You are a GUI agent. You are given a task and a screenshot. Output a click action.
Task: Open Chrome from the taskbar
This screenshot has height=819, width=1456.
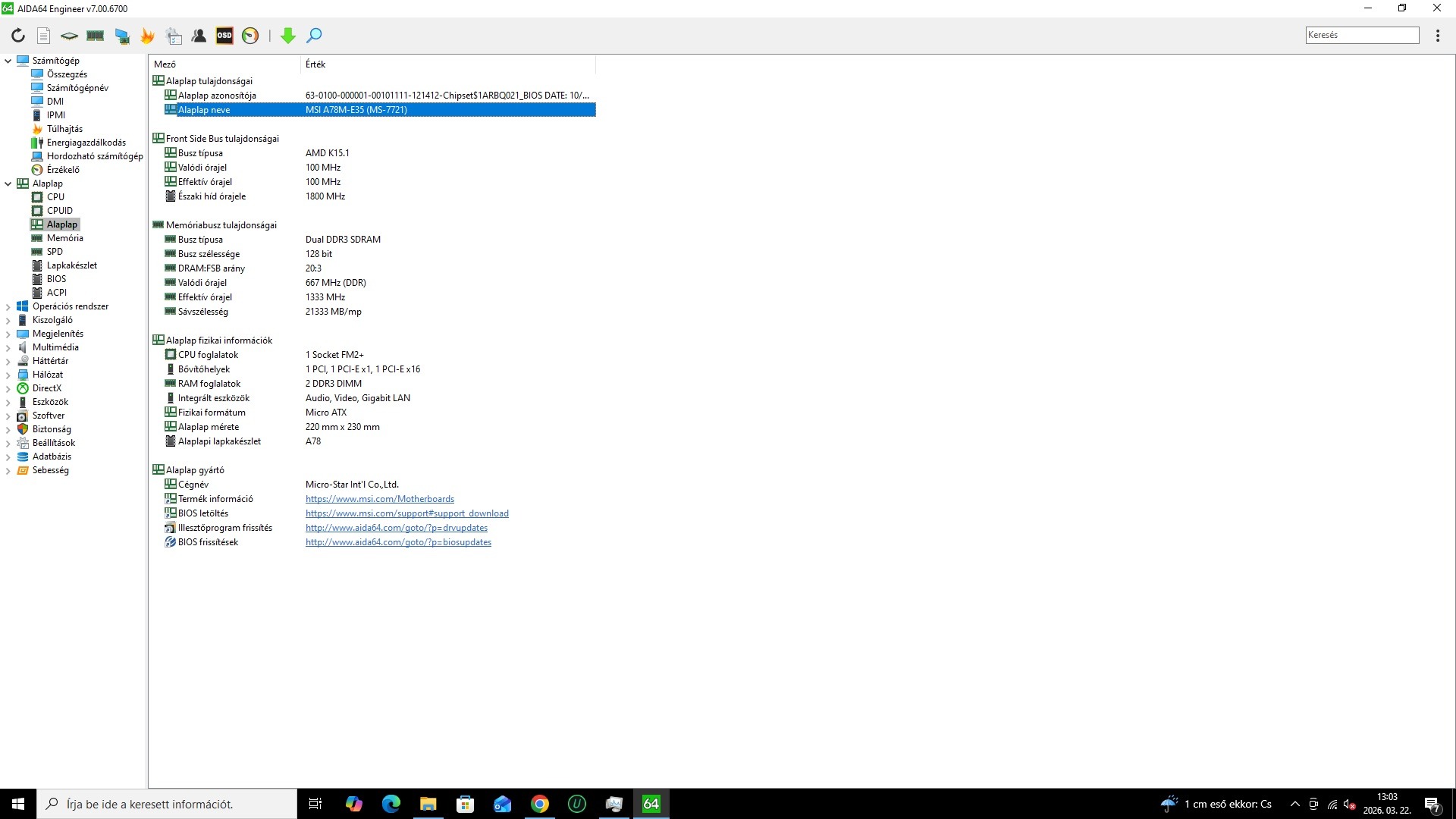tap(540, 804)
